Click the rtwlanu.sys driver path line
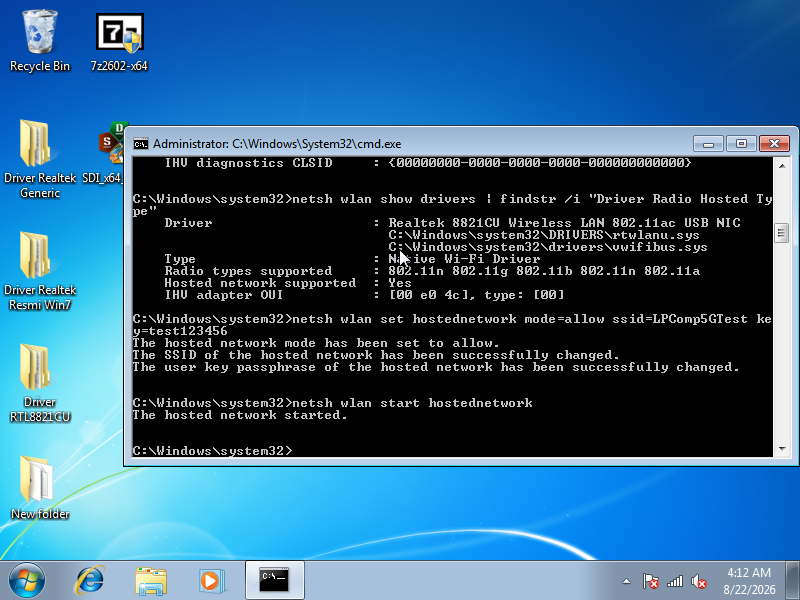This screenshot has height=600, width=800. point(544,235)
